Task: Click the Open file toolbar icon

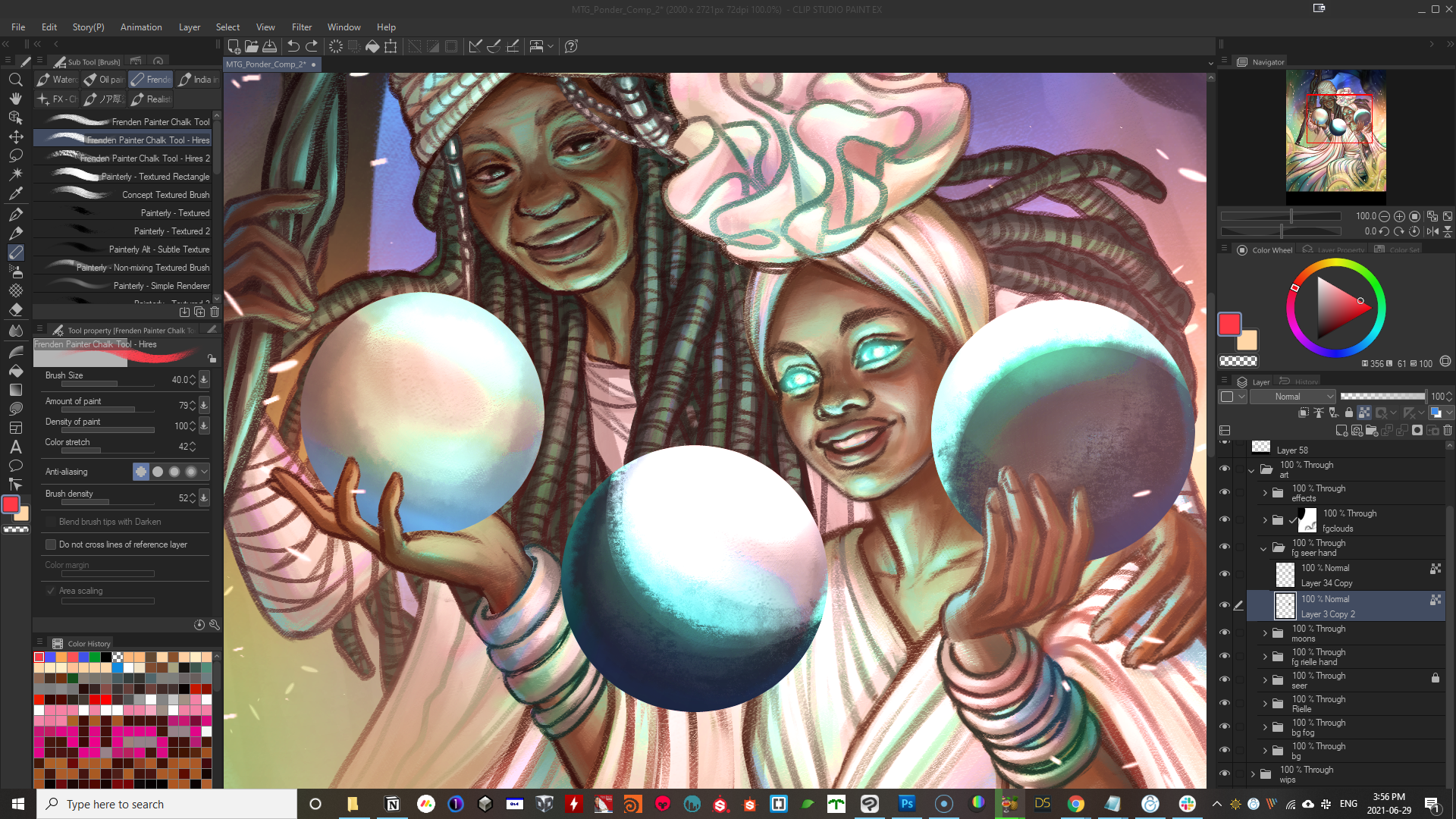Action: click(x=252, y=46)
